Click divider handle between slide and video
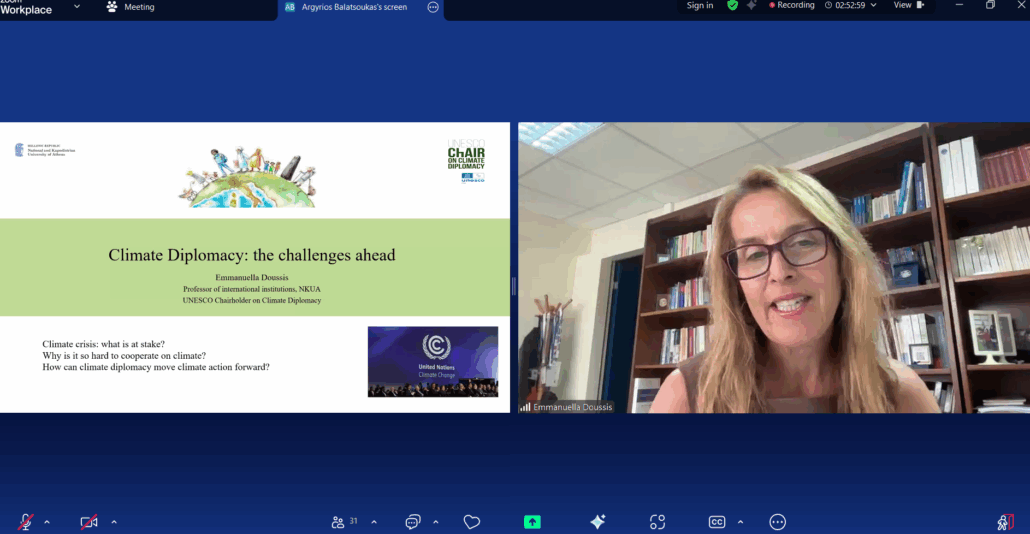This screenshot has height=534, width=1030. pyautogui.click(x=514, y=286)
